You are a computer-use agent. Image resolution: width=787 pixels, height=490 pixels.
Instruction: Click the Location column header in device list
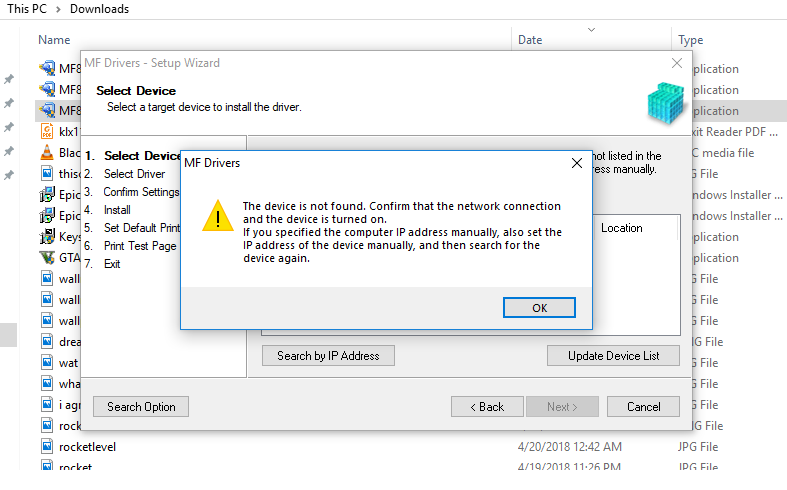pyautogui.click(x=621, y=228)
